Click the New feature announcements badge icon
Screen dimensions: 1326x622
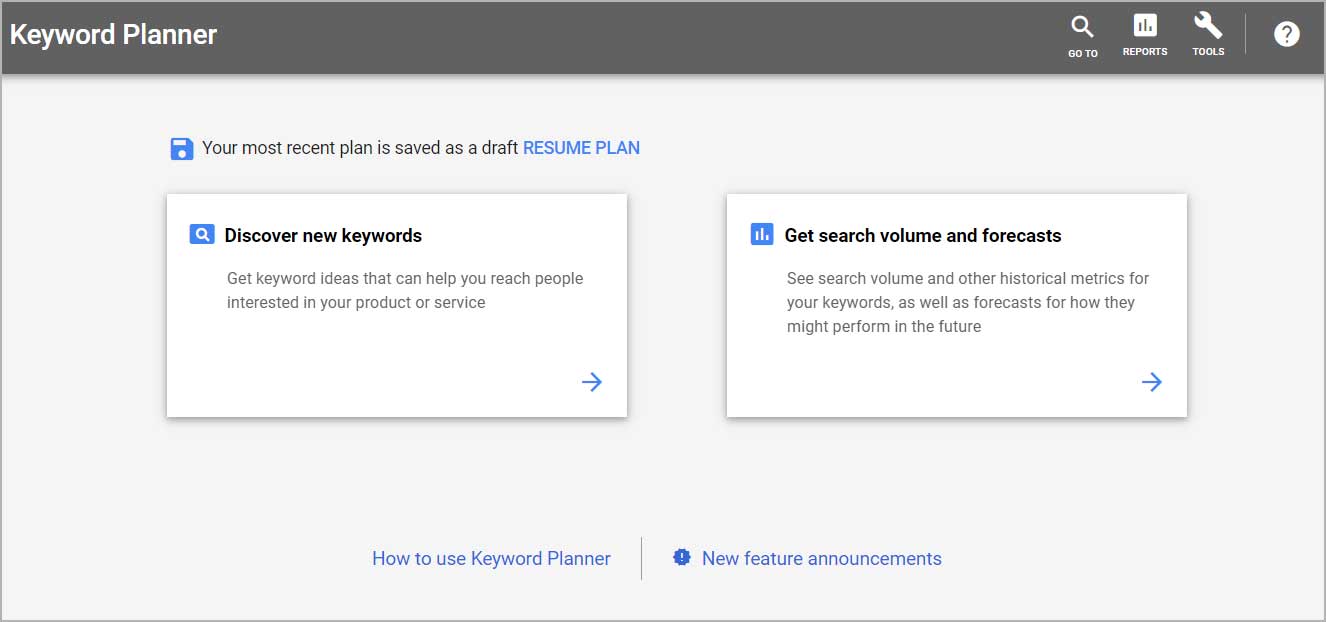[x=682, y=557]
